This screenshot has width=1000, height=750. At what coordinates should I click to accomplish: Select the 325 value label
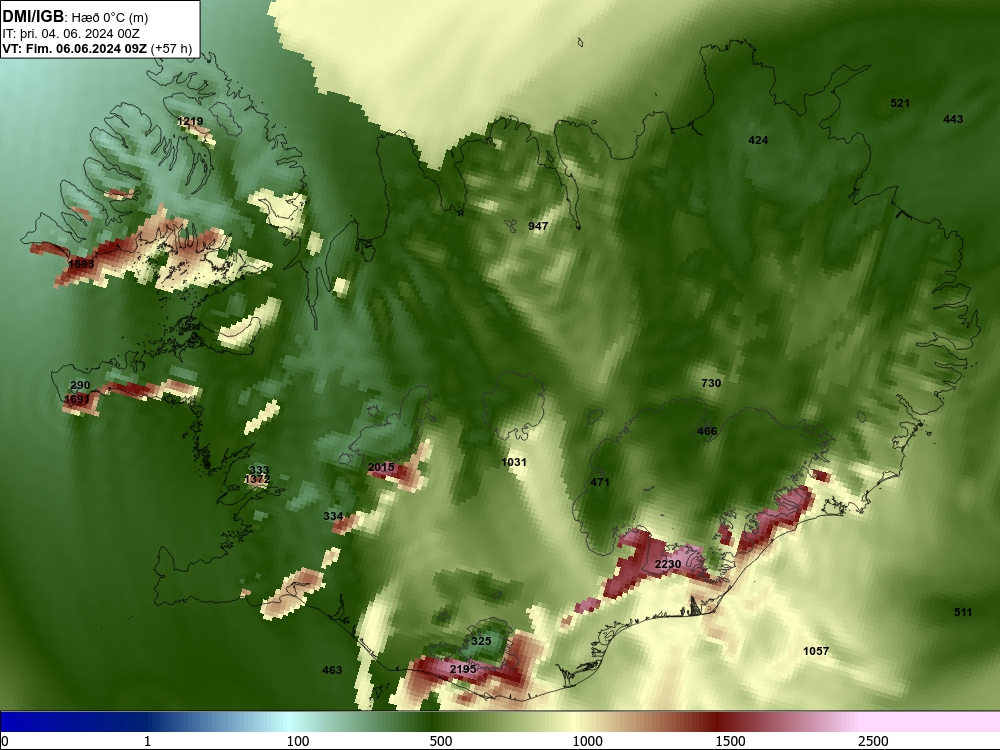481,641
